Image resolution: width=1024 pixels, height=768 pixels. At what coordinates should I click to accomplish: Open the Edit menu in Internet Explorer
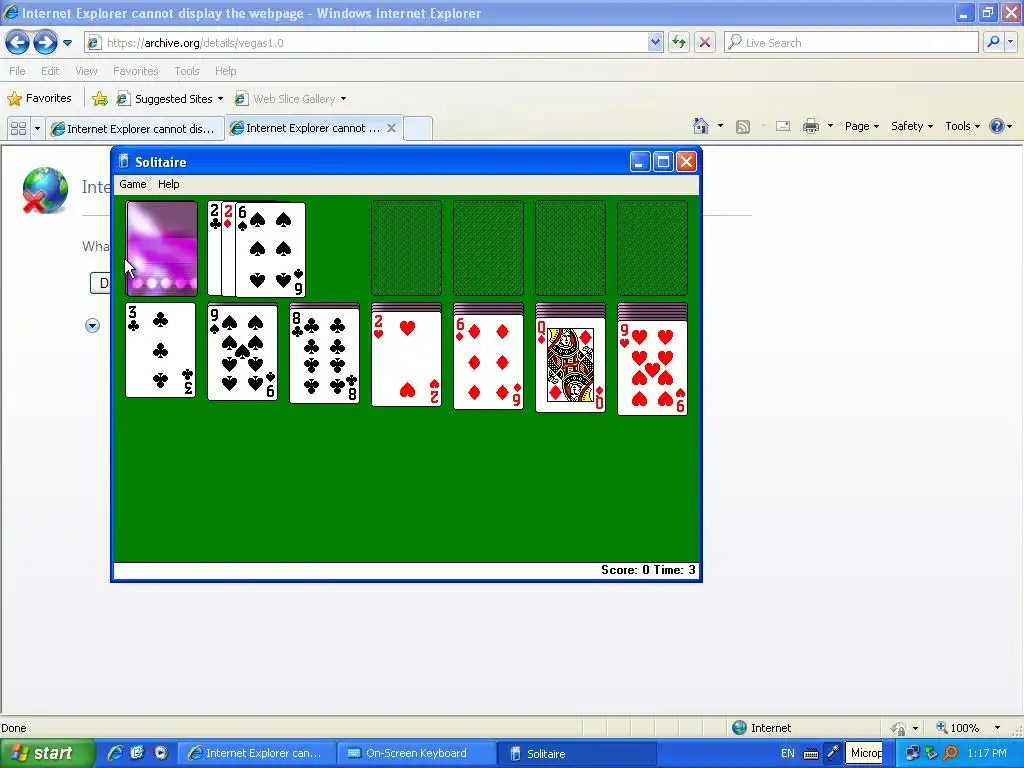[50, 71]
